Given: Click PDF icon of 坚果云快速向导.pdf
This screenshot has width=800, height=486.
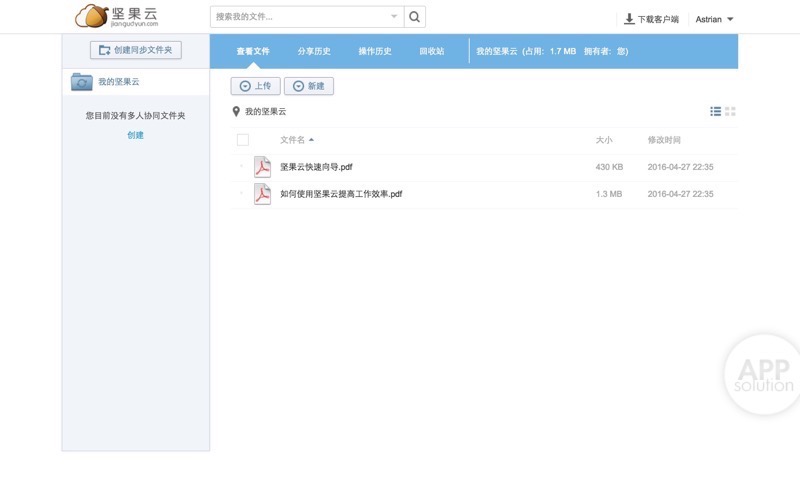Looking at the screenshot, I should [x=262, y=167].
